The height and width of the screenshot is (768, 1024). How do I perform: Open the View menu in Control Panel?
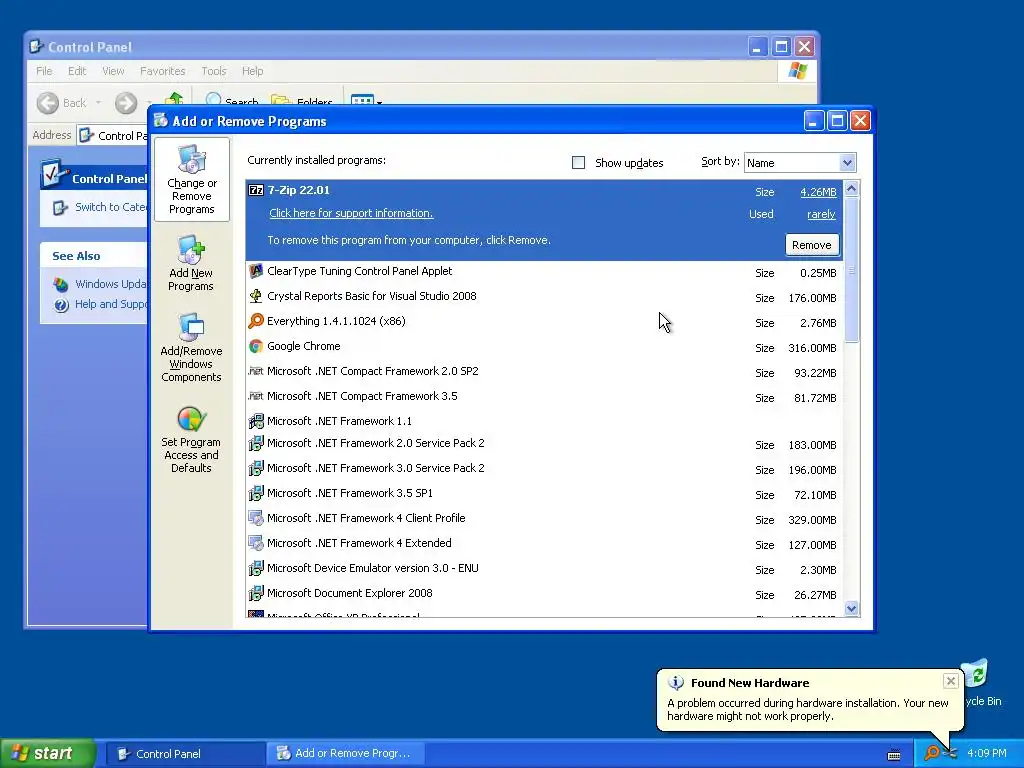pos(113,71)
